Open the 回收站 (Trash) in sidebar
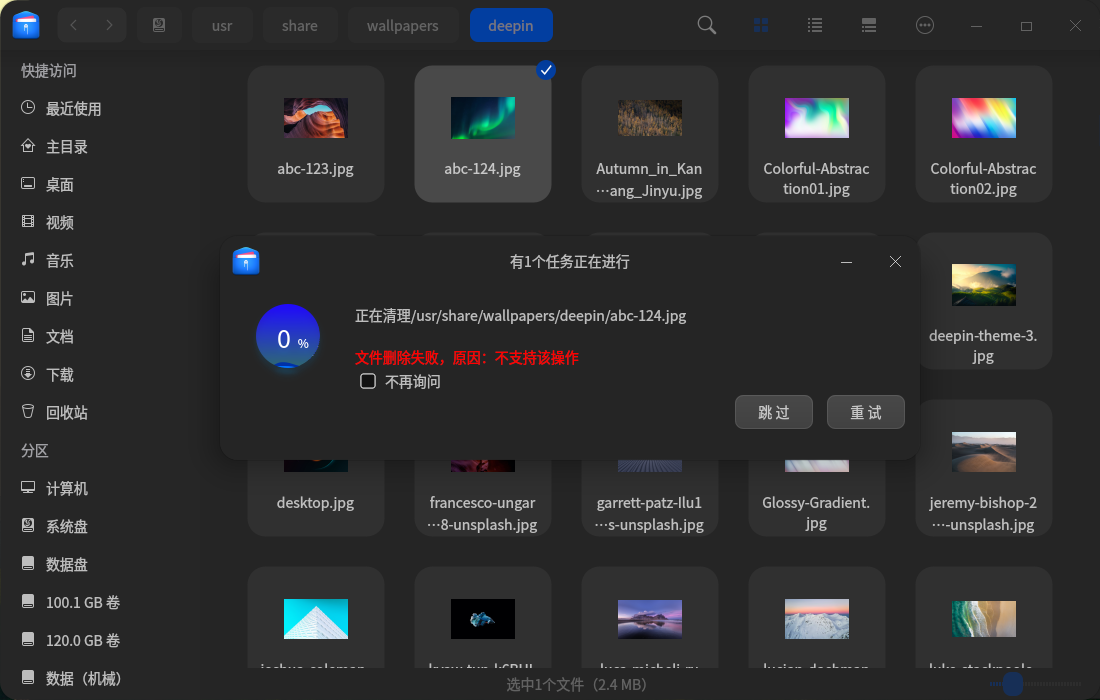This screenshot has width=1100, height=700. 60,412
